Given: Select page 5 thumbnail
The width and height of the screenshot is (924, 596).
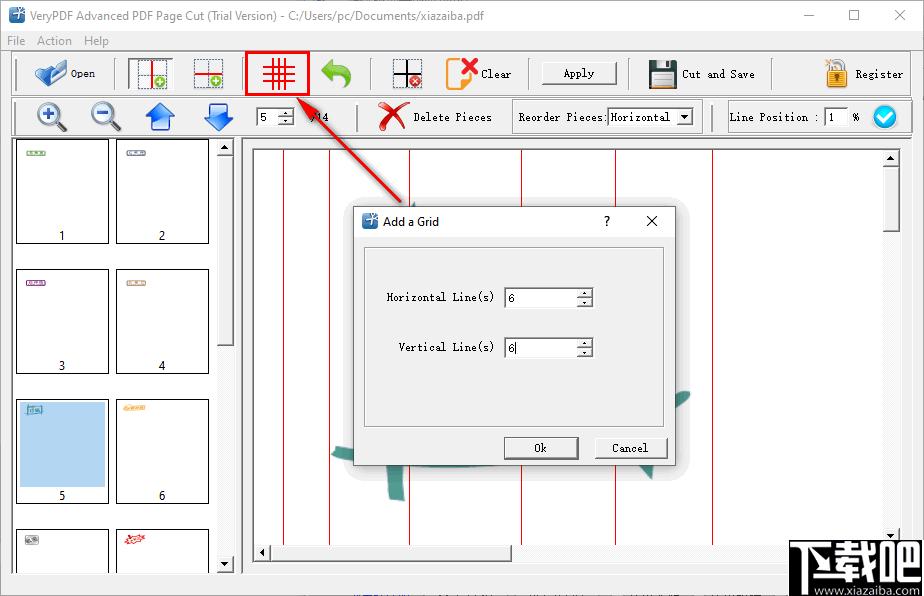Looking at the screenshot, I should coord(62,452).
